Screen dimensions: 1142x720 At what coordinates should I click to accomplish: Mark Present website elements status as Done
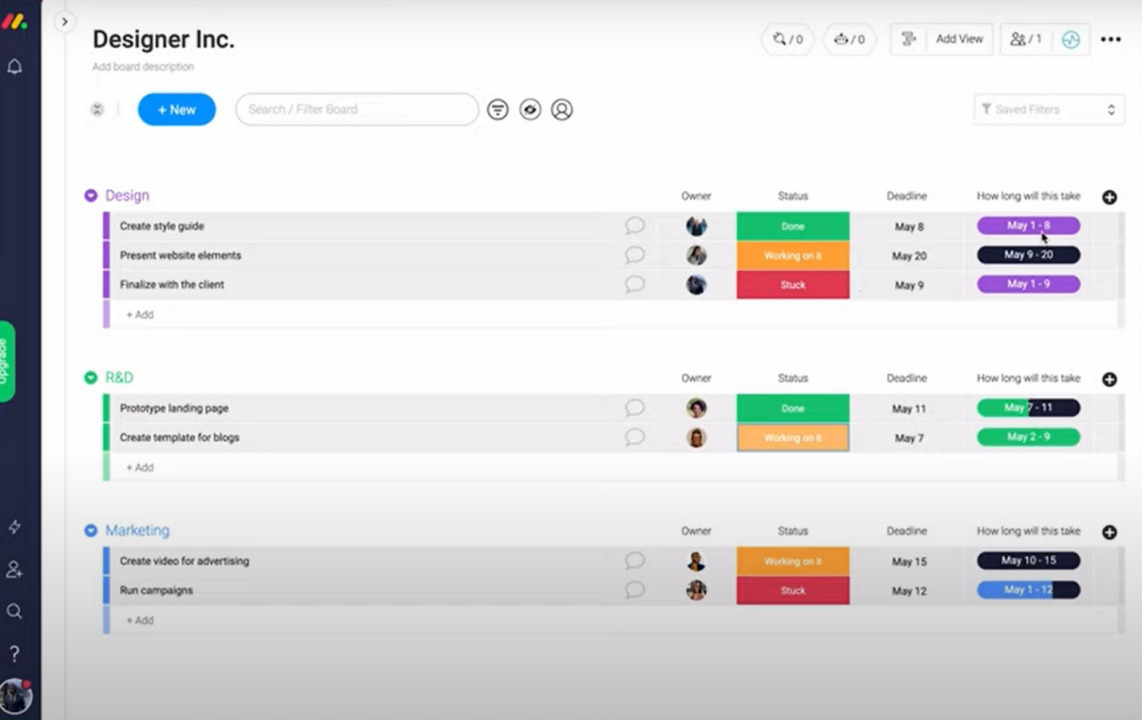coord(793,255)
